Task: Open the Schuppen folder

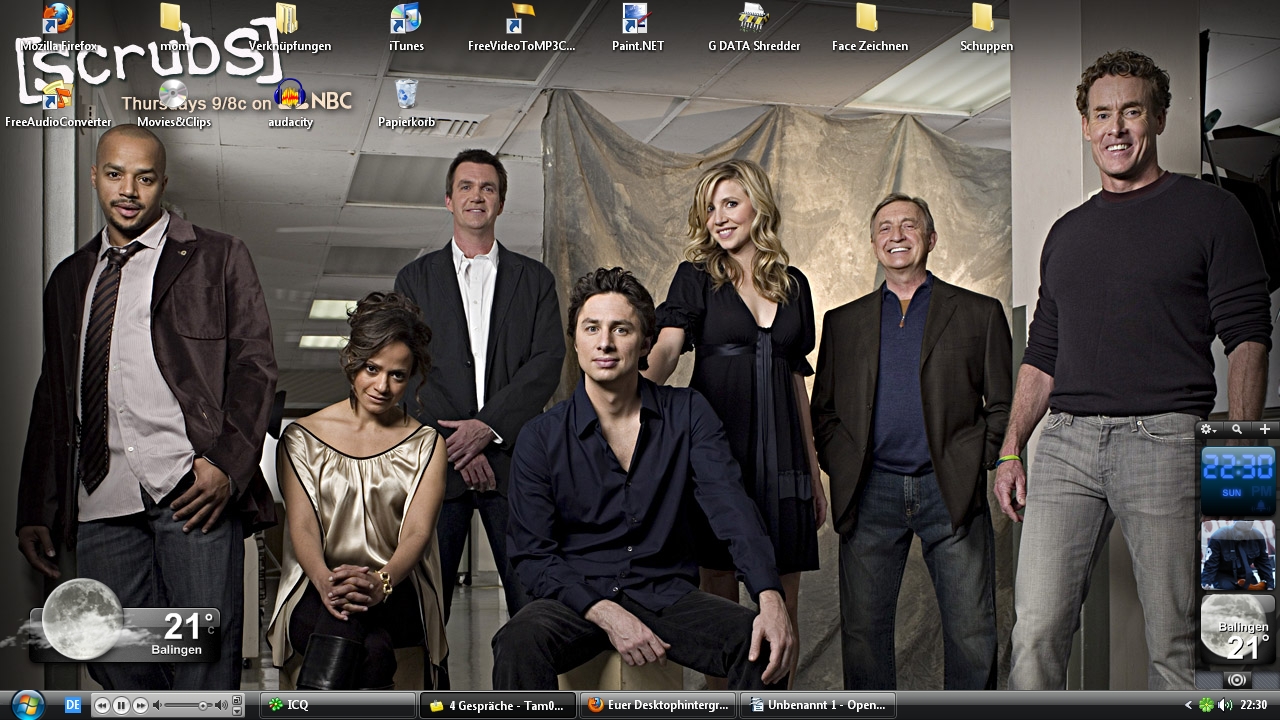Action: click(x=985, y=28)
